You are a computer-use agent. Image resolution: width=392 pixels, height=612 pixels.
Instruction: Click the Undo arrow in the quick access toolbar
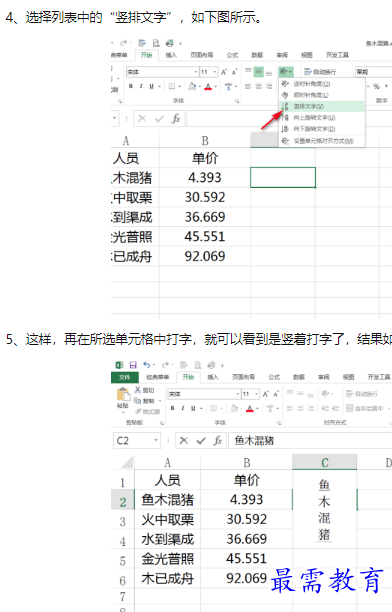pos(147,365)
